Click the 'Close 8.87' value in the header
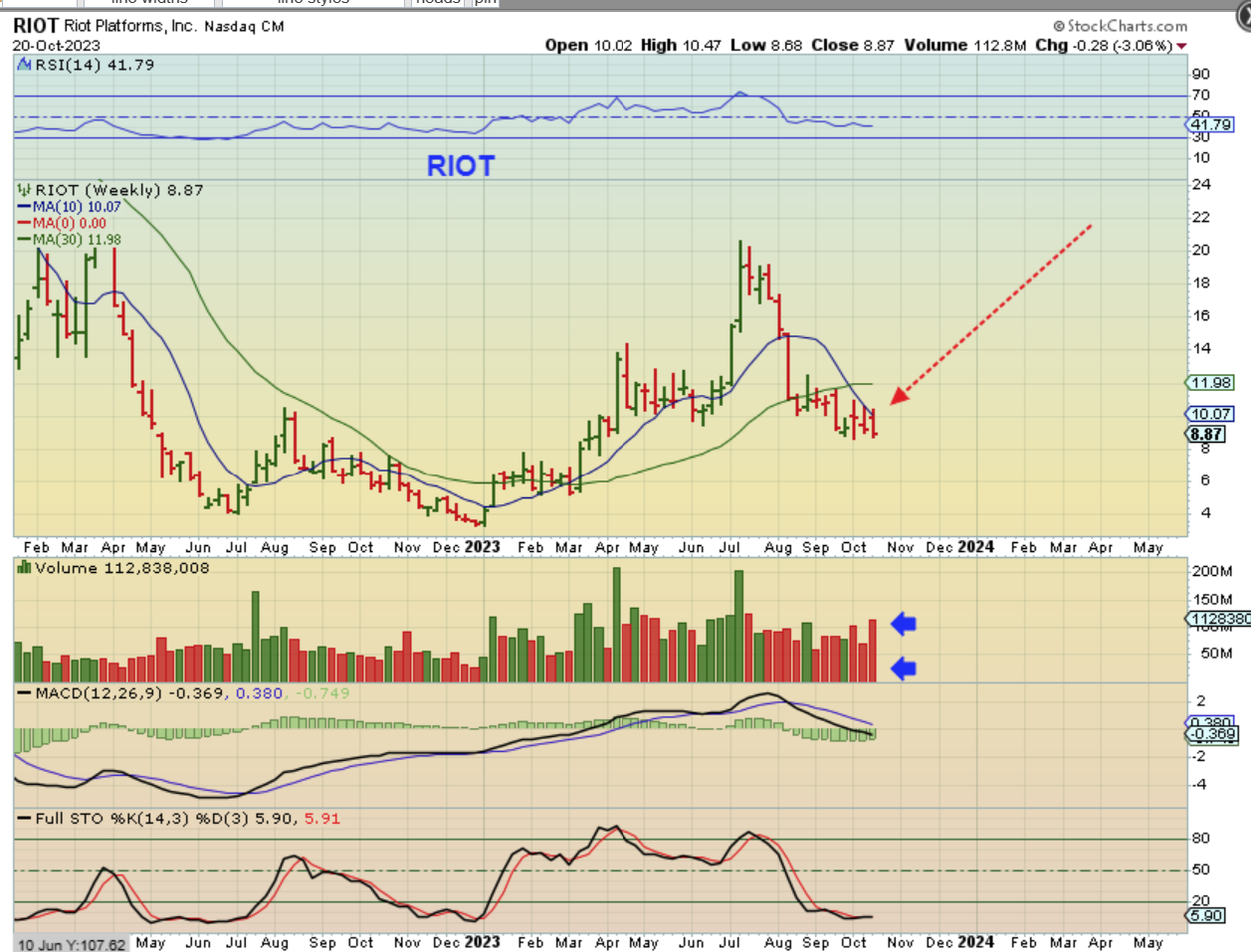Viewport: 1251px width, 952px height. (x=853, y=45)
